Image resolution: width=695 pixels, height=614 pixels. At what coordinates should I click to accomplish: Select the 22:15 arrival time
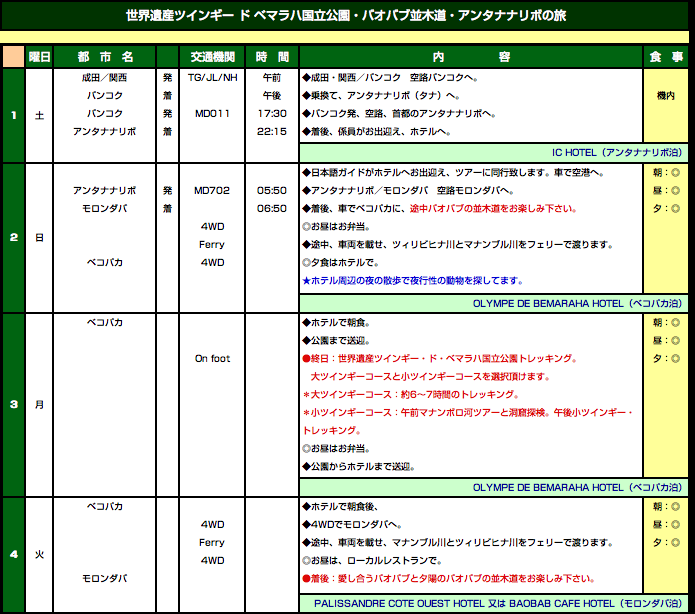pos(272,132)
